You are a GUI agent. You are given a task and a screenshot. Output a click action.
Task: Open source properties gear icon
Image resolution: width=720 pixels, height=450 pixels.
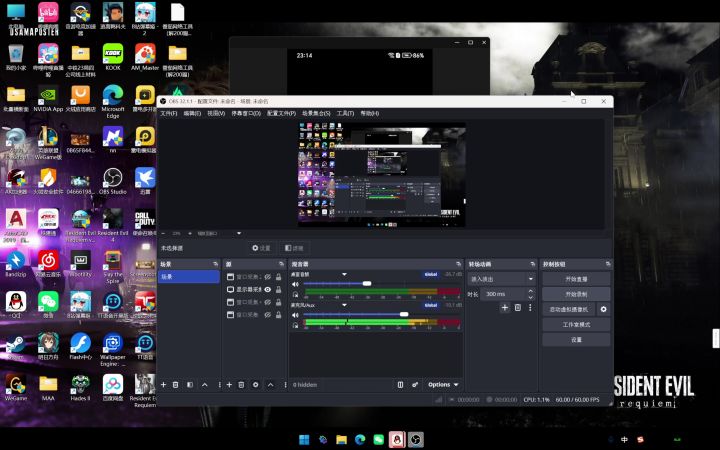256,384
